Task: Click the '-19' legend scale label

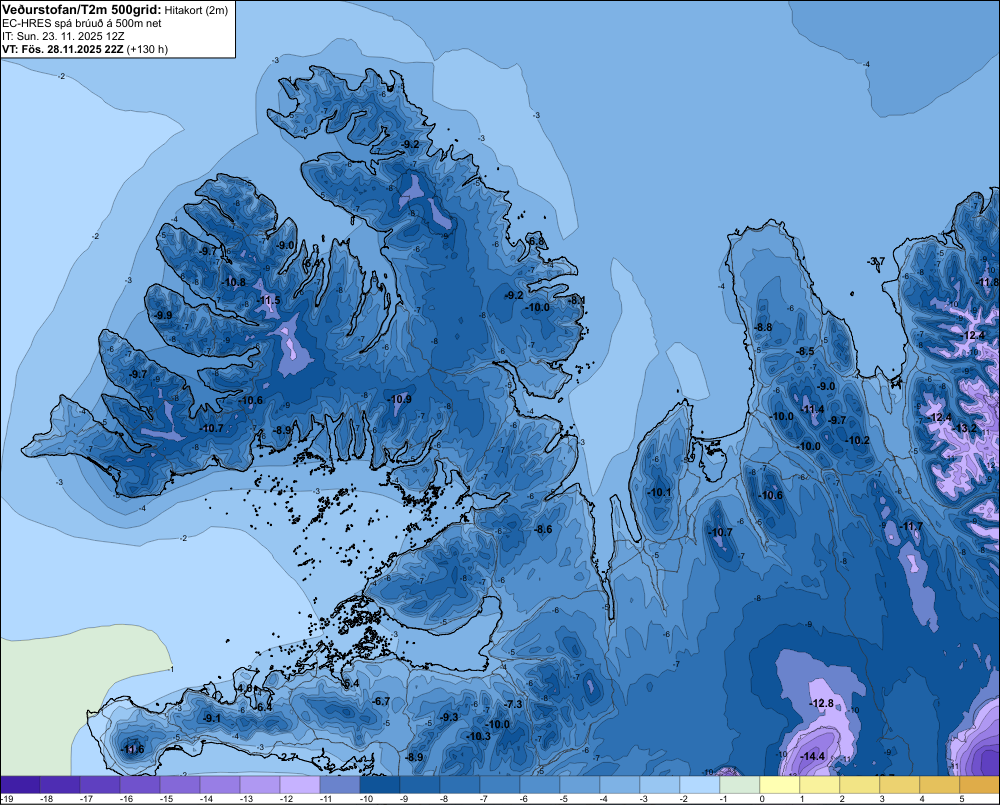Action: click(x=7, y=799)
